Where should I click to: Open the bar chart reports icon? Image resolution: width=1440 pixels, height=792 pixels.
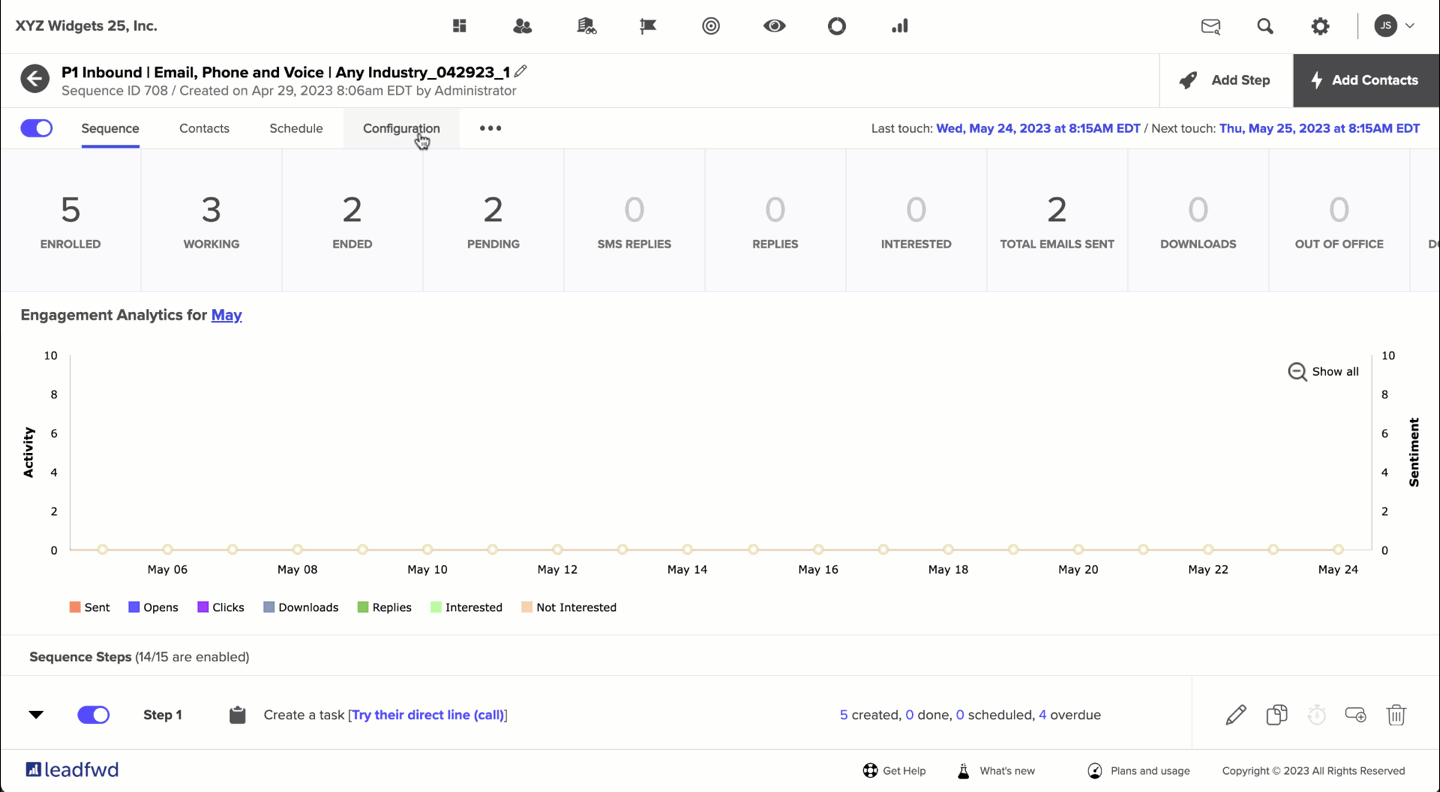(x=900, y=26)
